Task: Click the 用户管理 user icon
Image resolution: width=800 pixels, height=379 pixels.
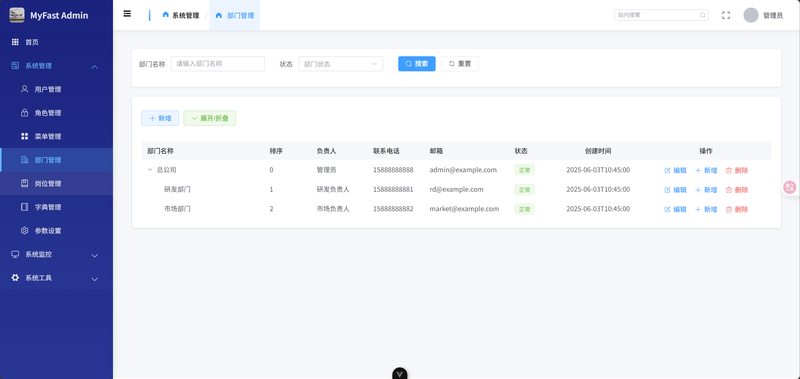Action: point(24,89)
